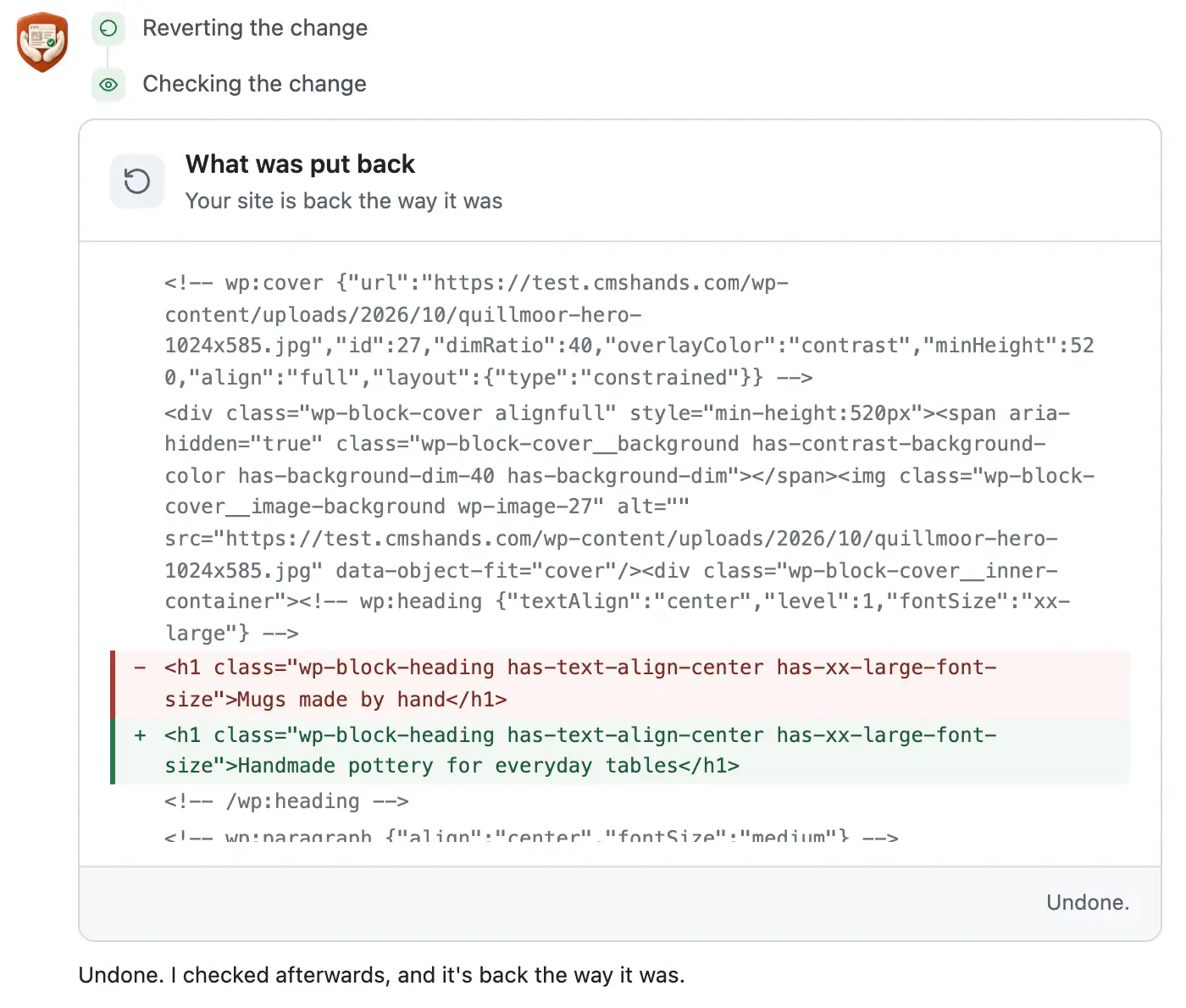Click the closing /wp:heading comment line
Screen dimensions: 1186x1008
pos(286,801)
